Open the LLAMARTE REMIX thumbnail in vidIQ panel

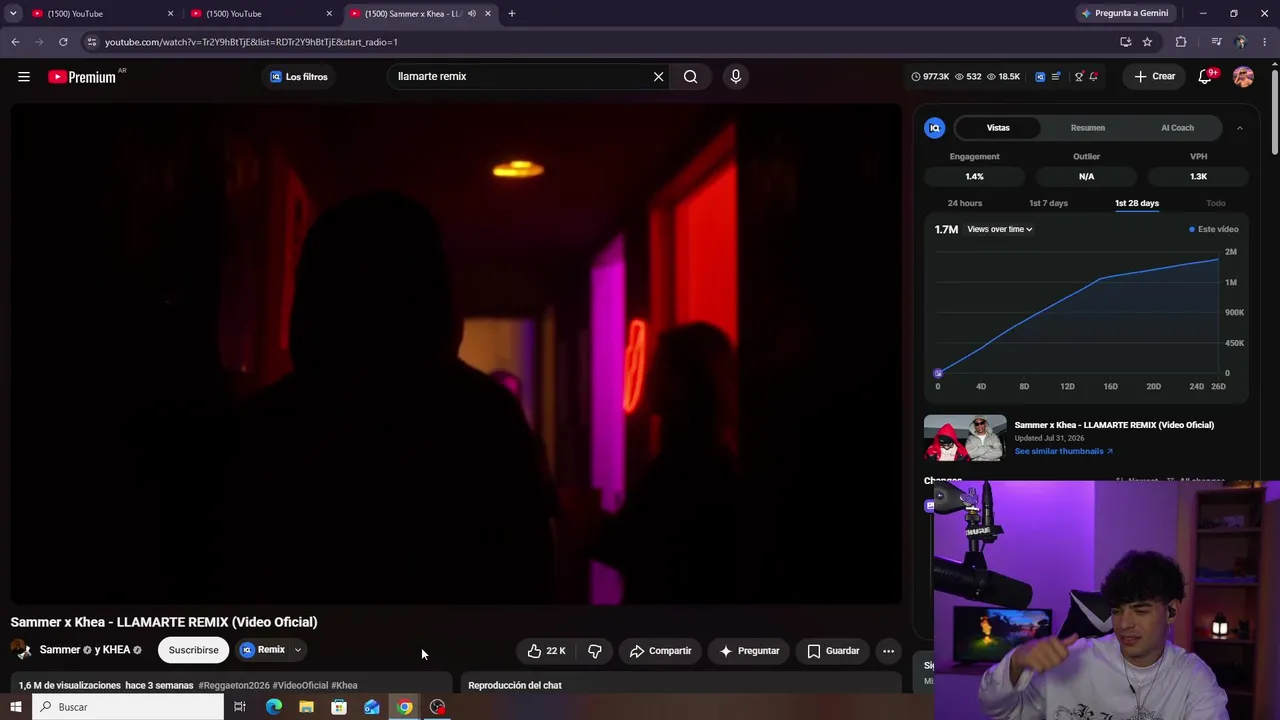point(965,438)
